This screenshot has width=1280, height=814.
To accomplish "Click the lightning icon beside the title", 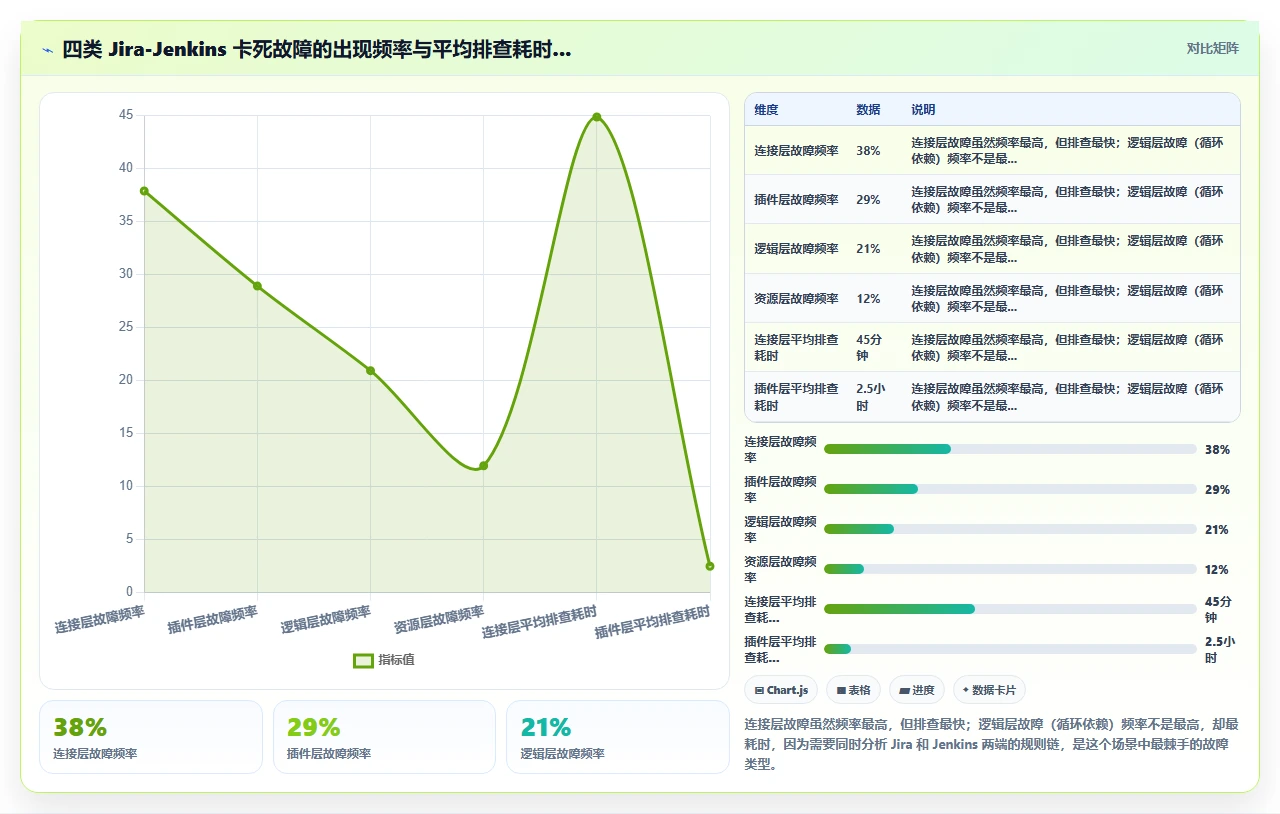I will (x=47, y=49).
